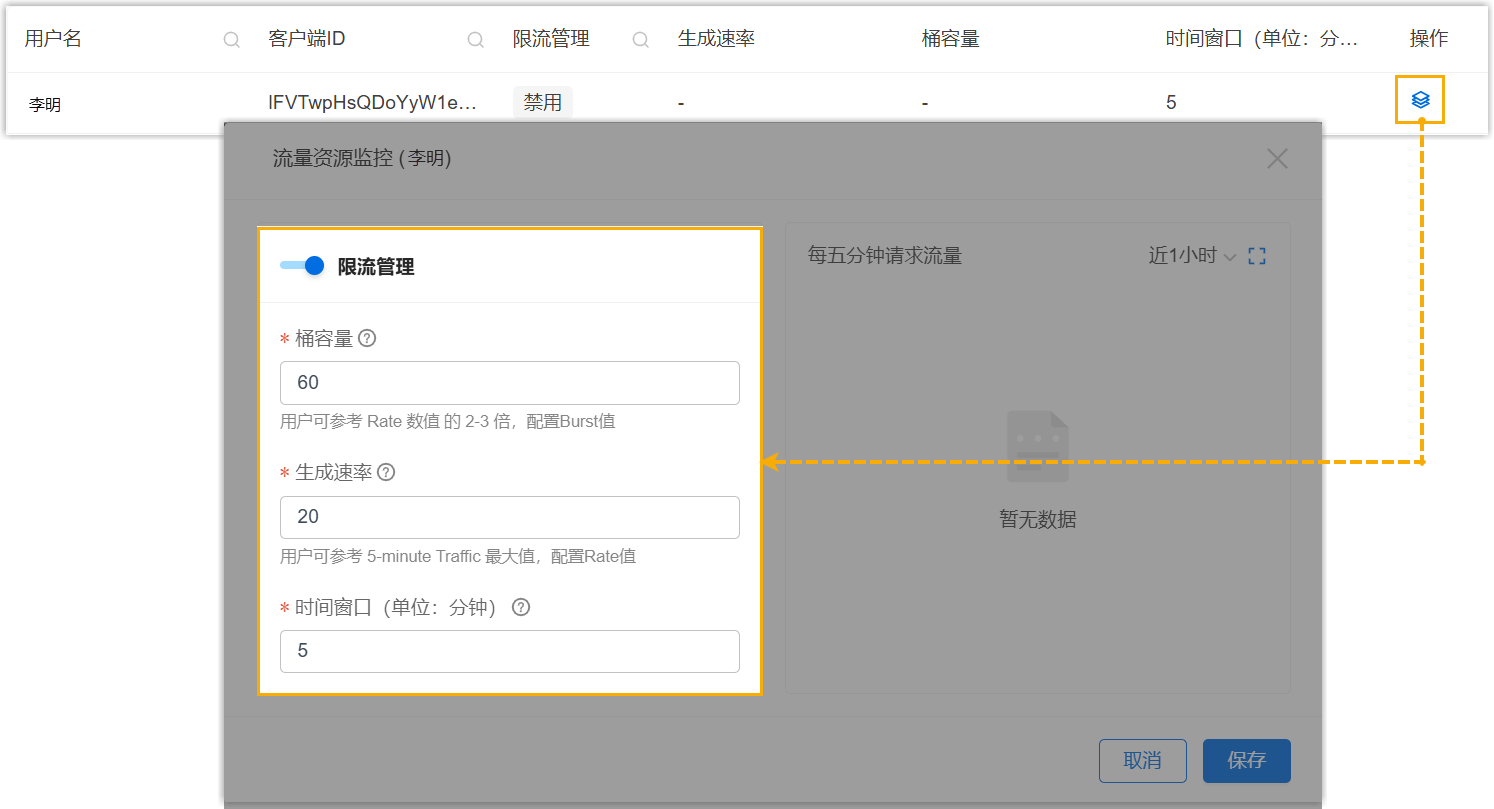The height and width of the screenshot is (809, 1494).
Task: Click help icon next to 桶容量 label
Action: (367, 339)
